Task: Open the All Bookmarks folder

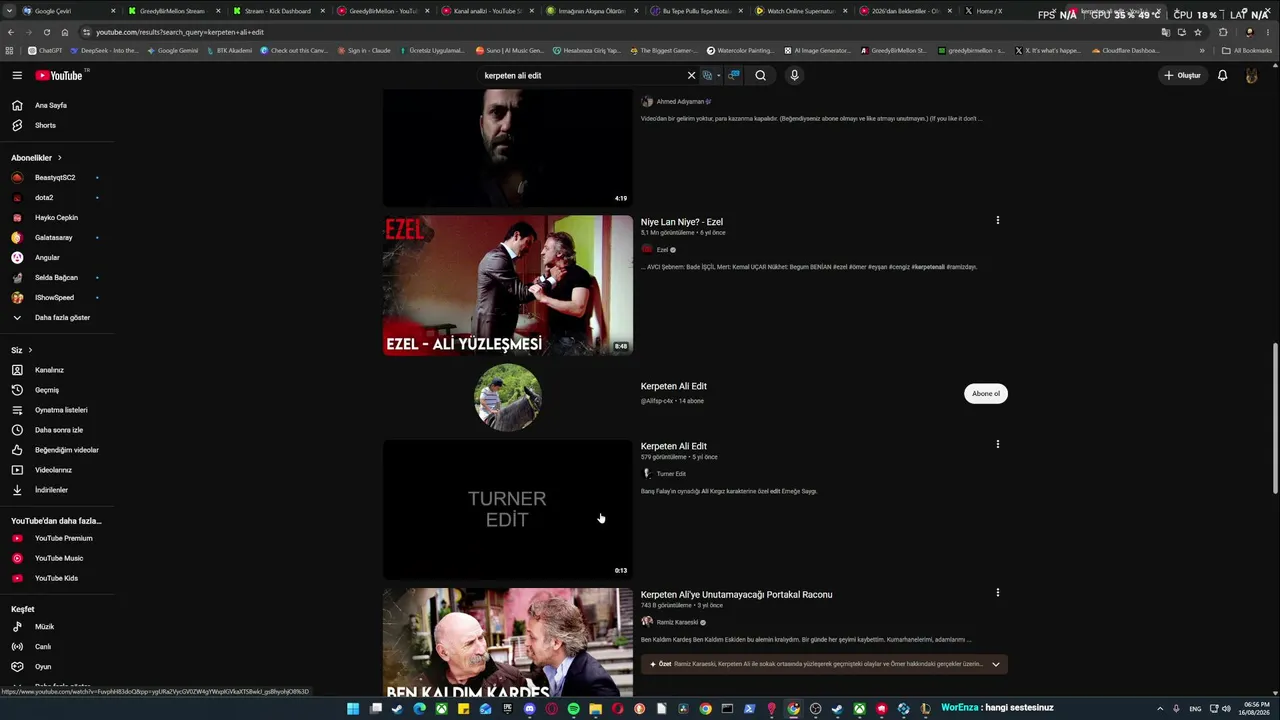Action: click(x=1247, y=50)
